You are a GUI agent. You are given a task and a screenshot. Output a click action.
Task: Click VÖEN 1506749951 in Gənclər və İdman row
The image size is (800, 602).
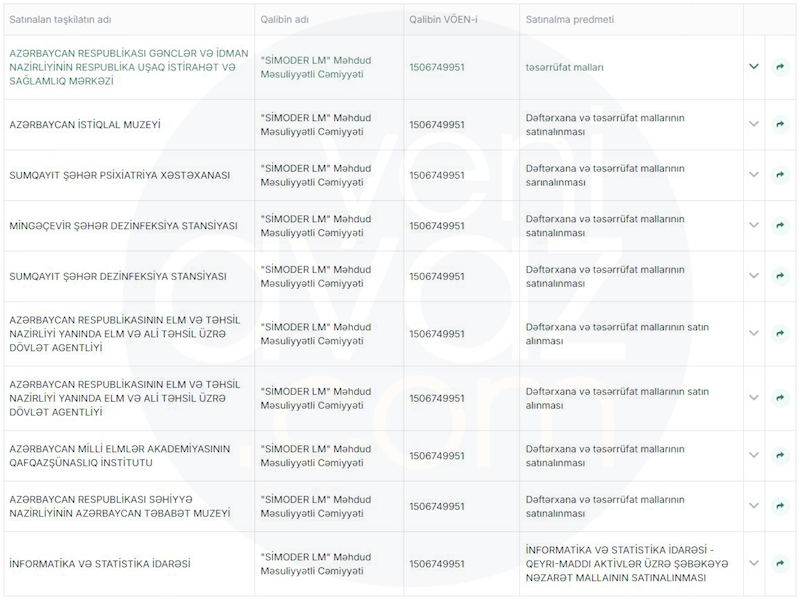tap(437, 67)
